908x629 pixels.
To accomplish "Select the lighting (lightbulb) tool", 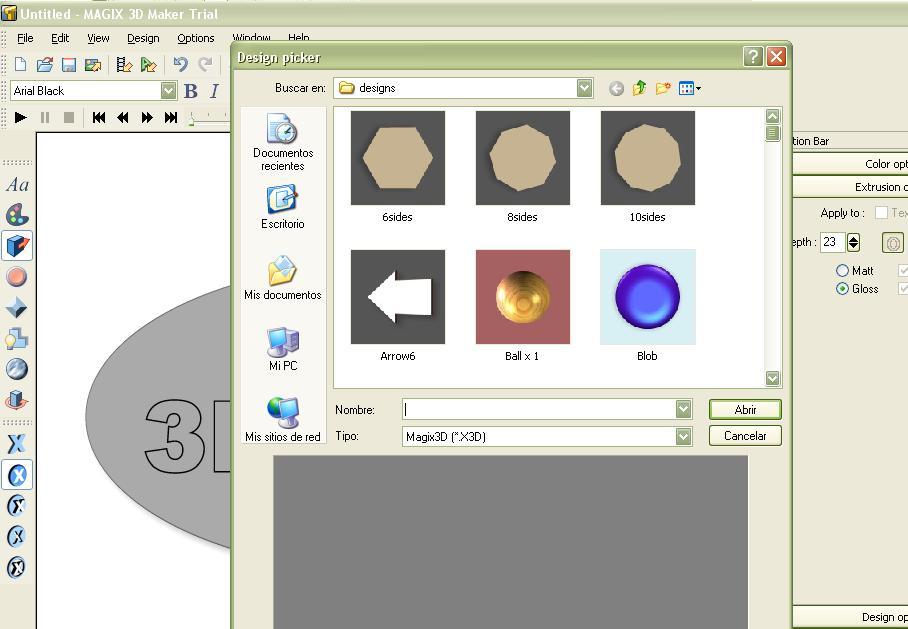I will tap(17, 338).
